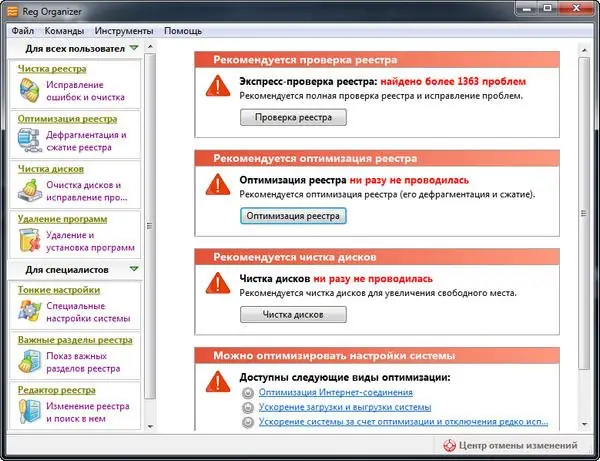Maximize the Reg Organizer window

click(548, 8)
